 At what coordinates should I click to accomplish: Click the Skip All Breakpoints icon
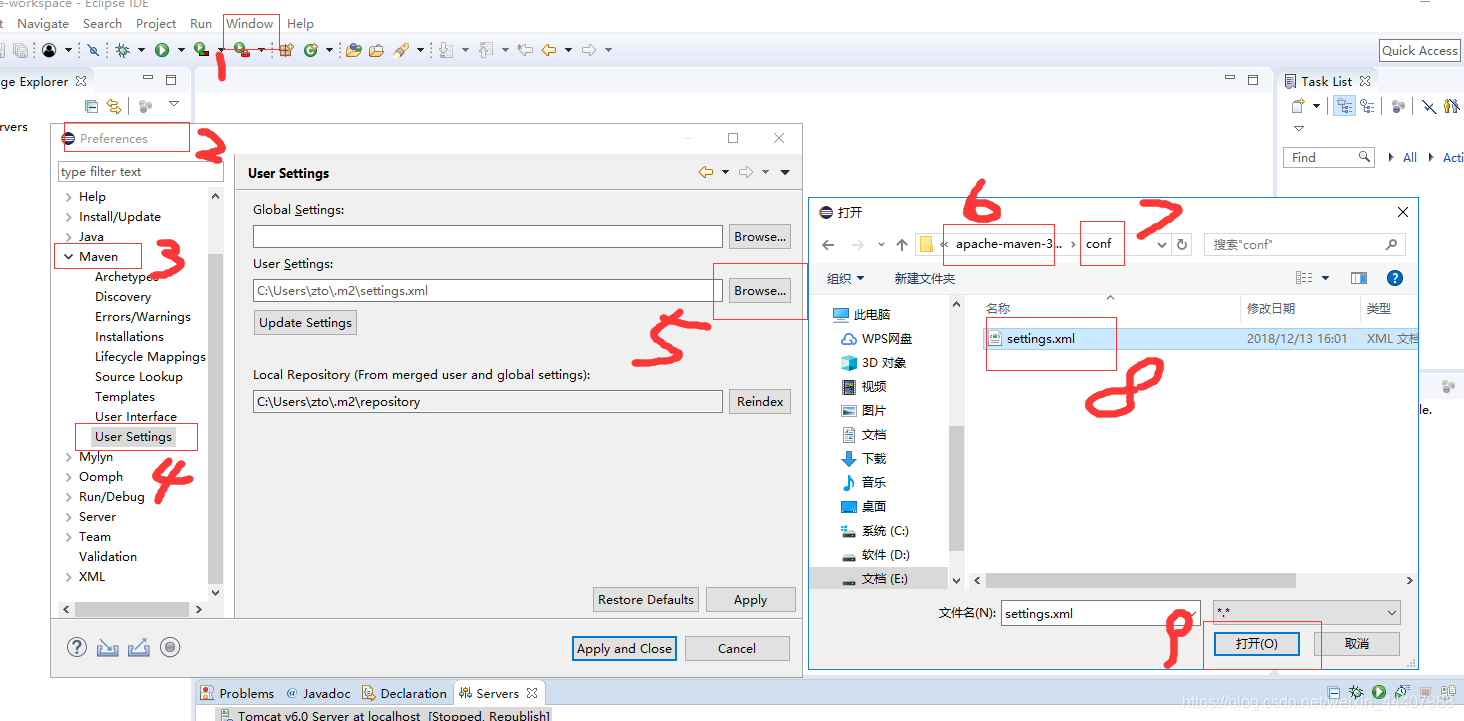point(93,50)
